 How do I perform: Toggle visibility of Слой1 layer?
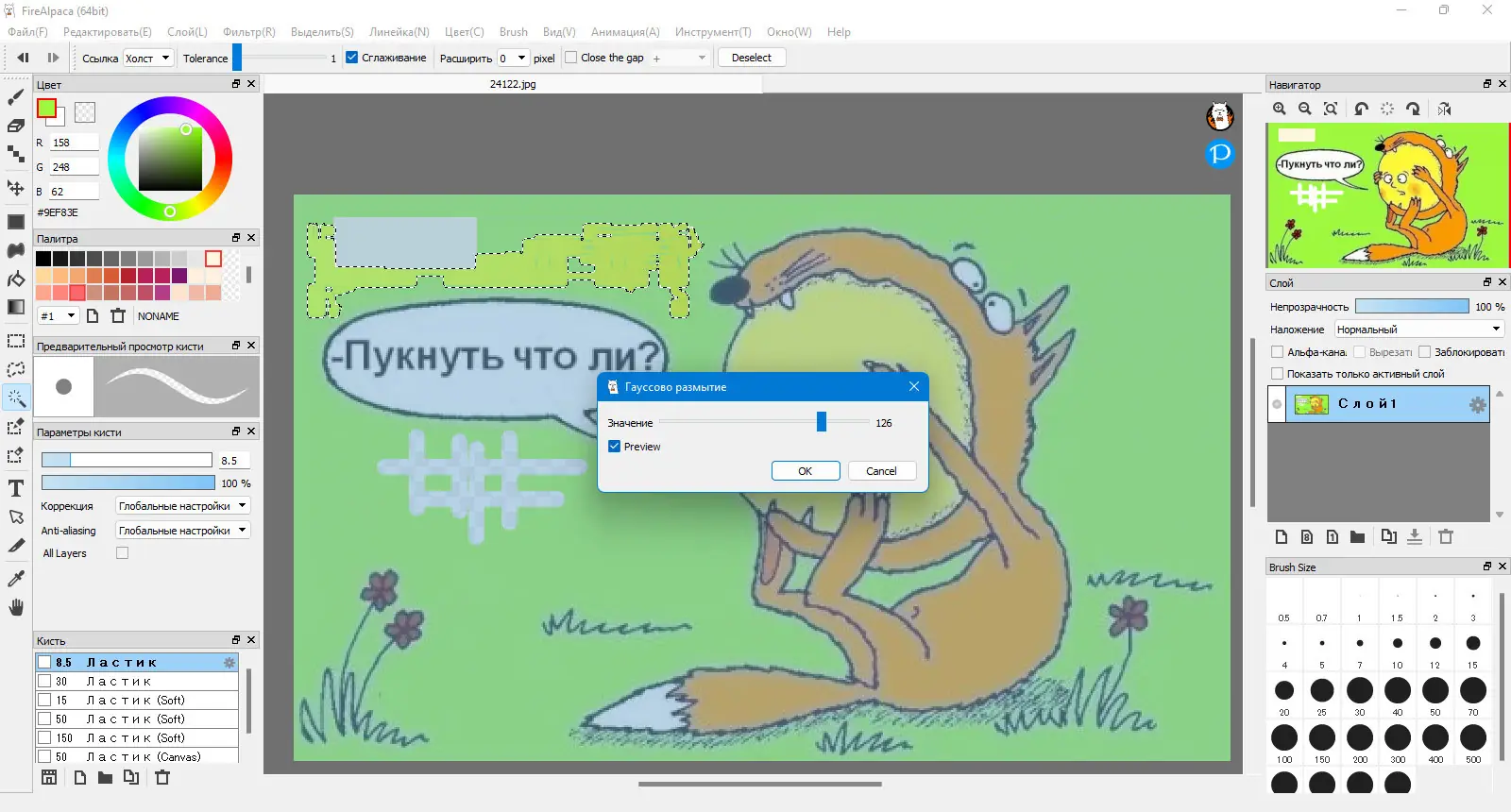pyautogui.click(x=1277, y=404)
